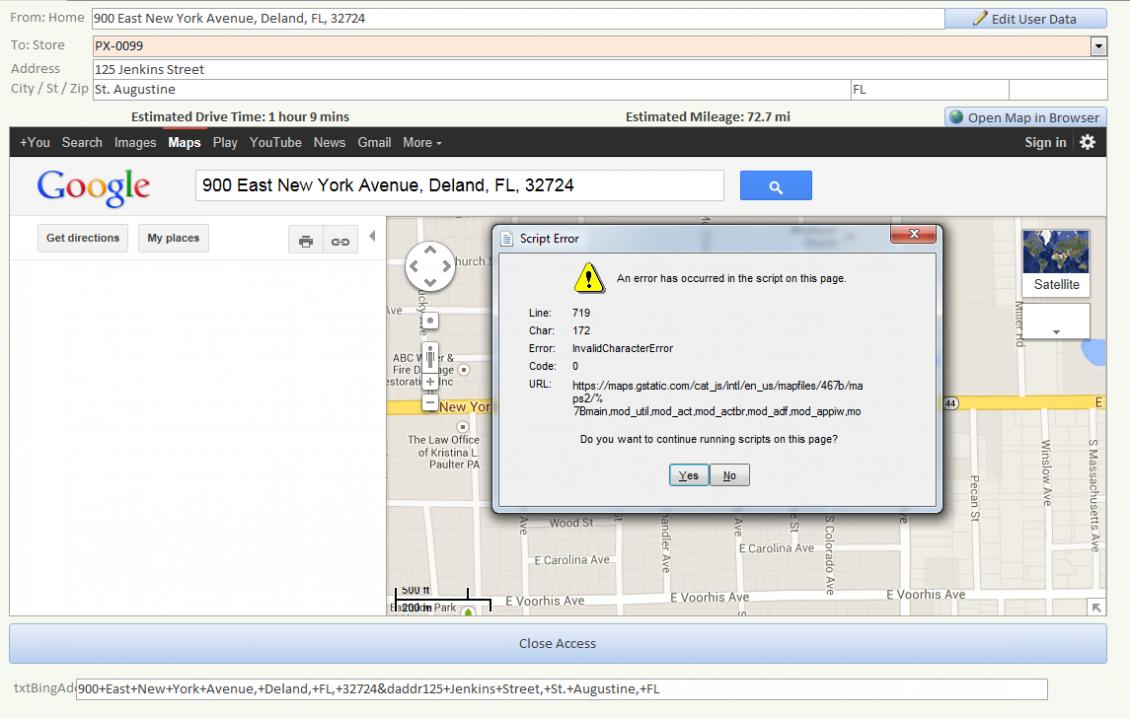Click Open Map in Browser button
The width and height of the screenshot is (1130, 718).
coord(1026,118)
